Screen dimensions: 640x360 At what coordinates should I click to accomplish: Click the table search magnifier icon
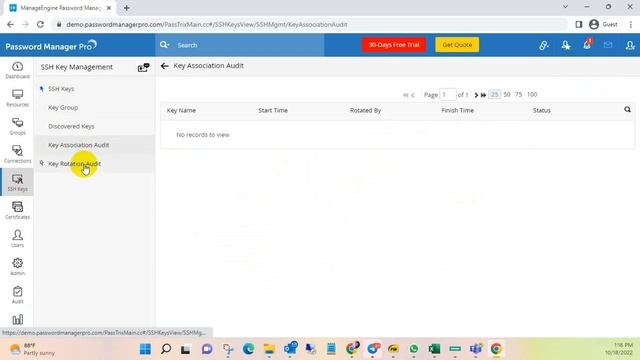click(x=627, y=109)
